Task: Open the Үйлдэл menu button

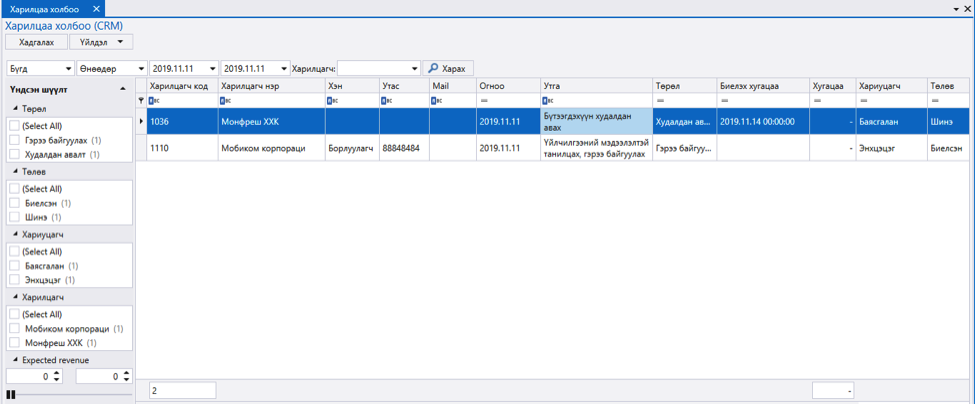Action: point(101,42)
